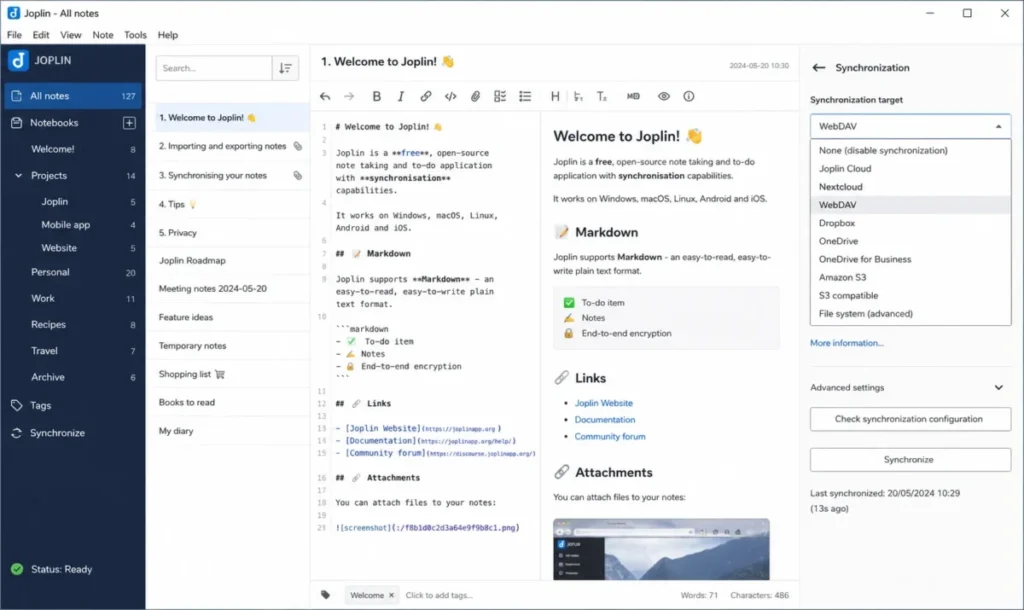Screen dimensions: 1024x610
Task: Click the Joplin logo in the sidebar
Action: coord(18,60)
